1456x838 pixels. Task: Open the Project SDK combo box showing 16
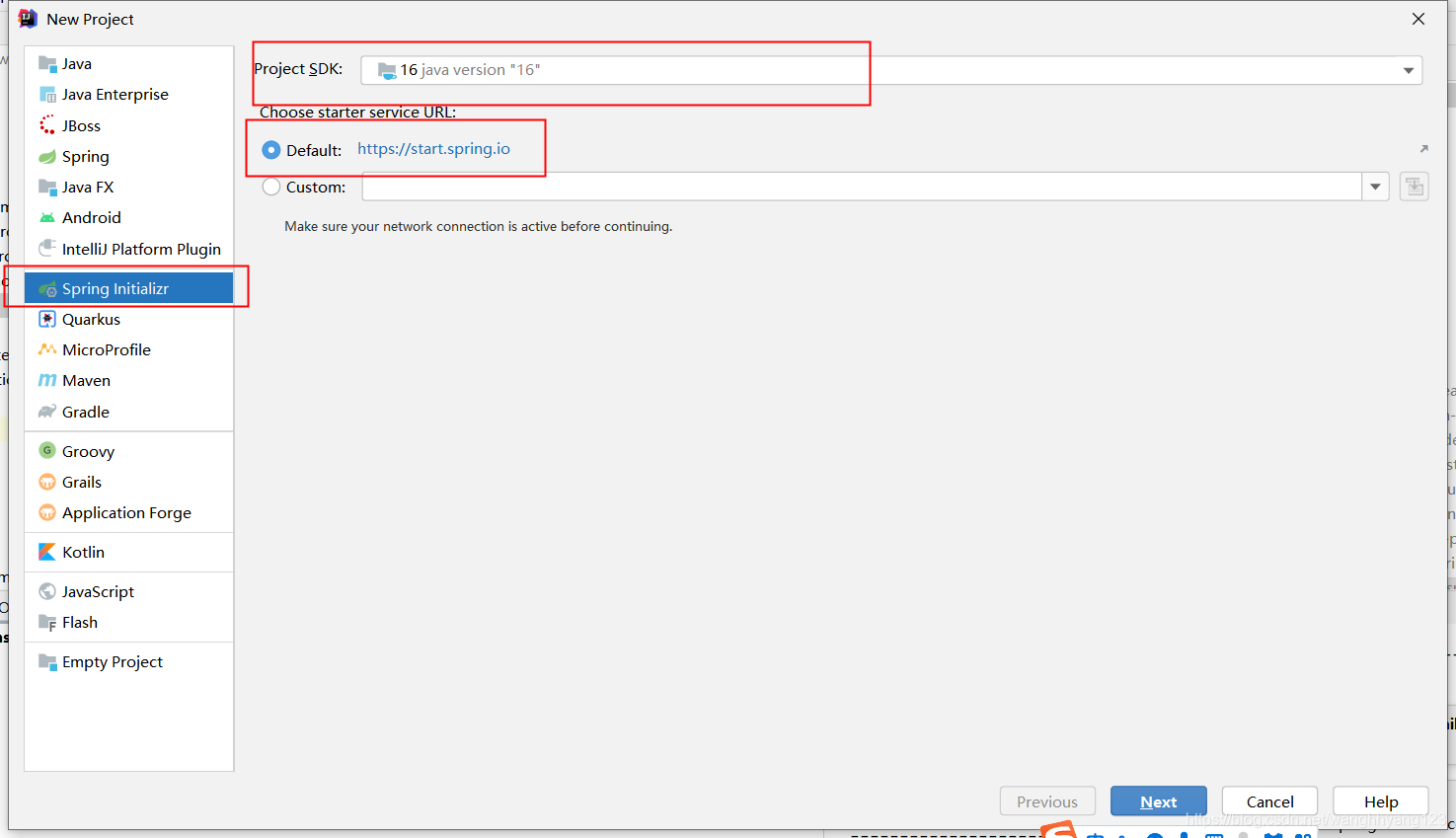click(891, 70)
